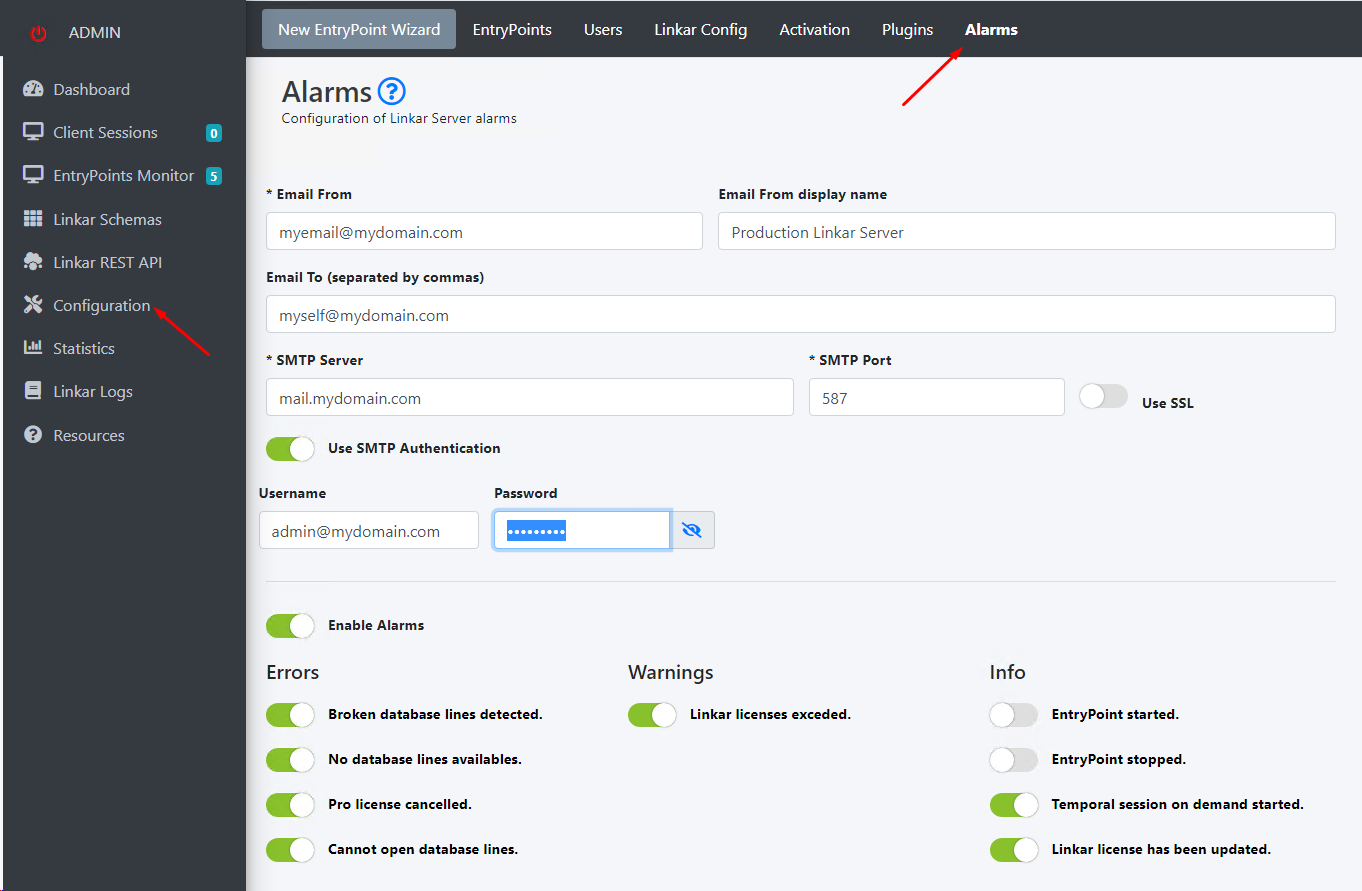Click the Warnings section heading
Viewport: 1362px width, 891px height.
coord(671,672)
